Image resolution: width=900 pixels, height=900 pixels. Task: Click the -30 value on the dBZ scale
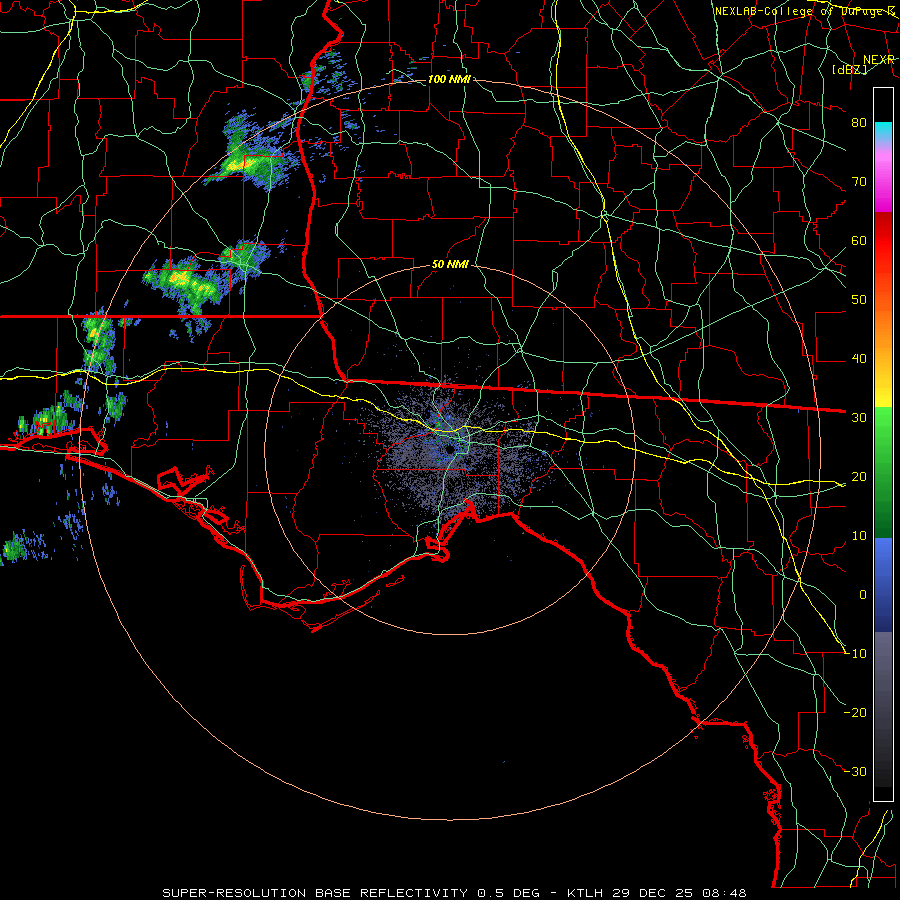click(855, 772)
